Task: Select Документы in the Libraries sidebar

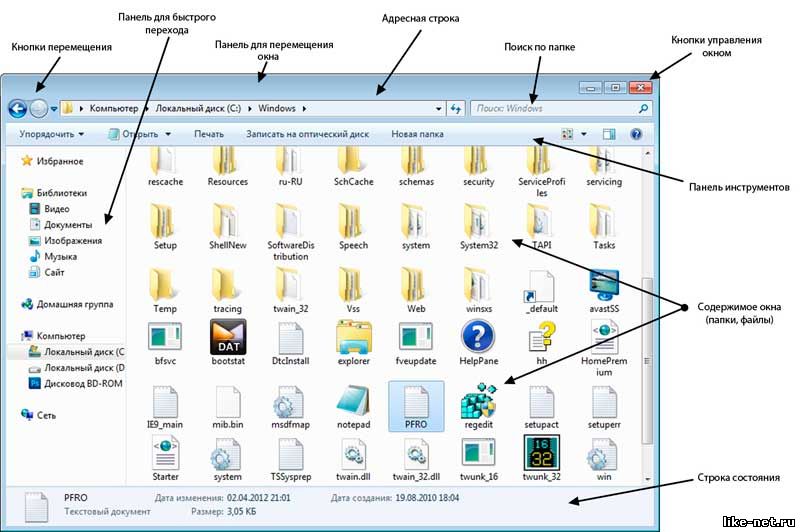Action: 68,225
